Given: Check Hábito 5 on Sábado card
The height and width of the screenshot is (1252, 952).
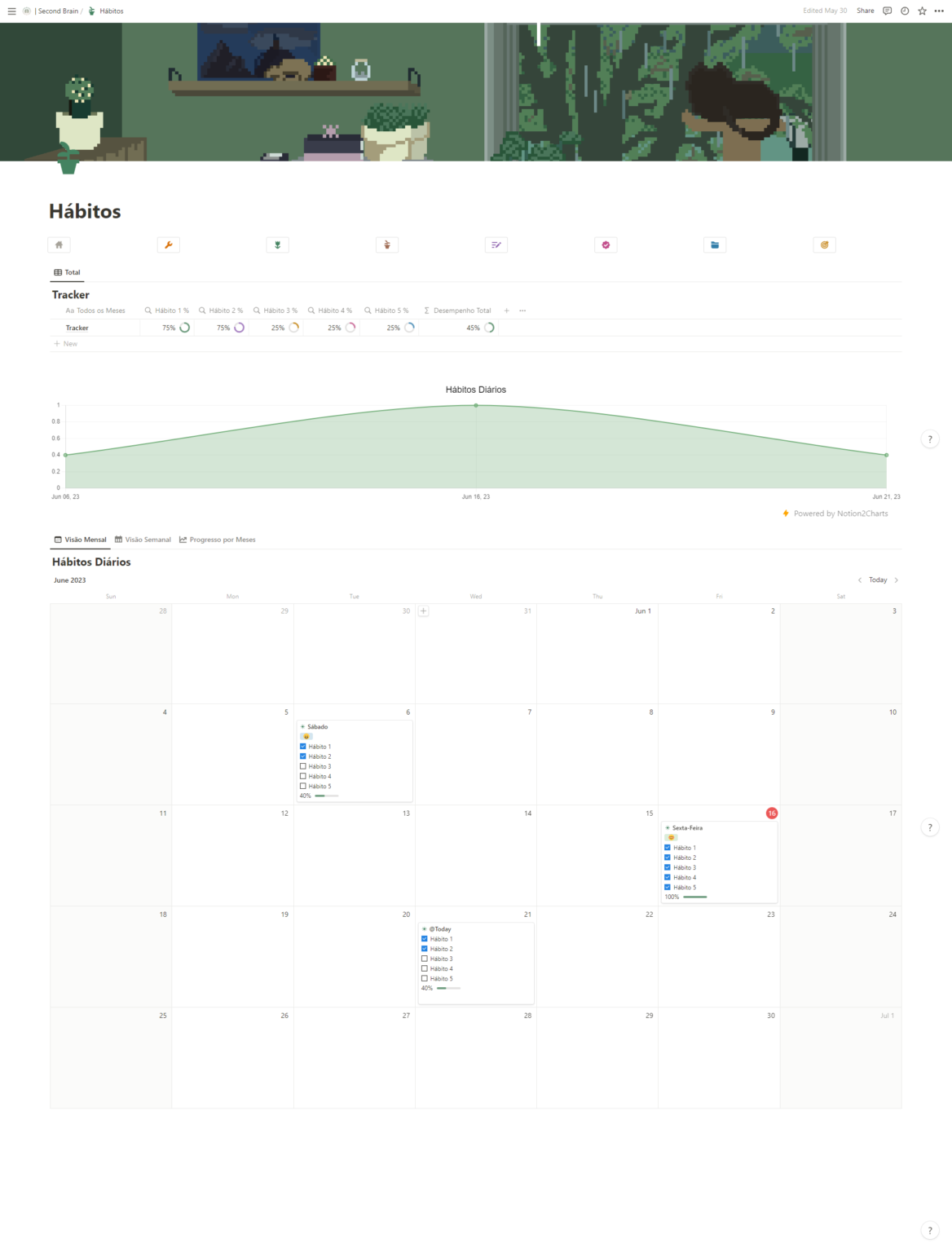Looking at the screenshot, I should click(303, 786).
